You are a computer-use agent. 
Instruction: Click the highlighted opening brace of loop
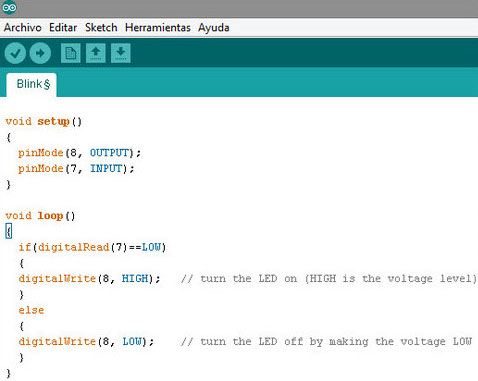(9, 231)
